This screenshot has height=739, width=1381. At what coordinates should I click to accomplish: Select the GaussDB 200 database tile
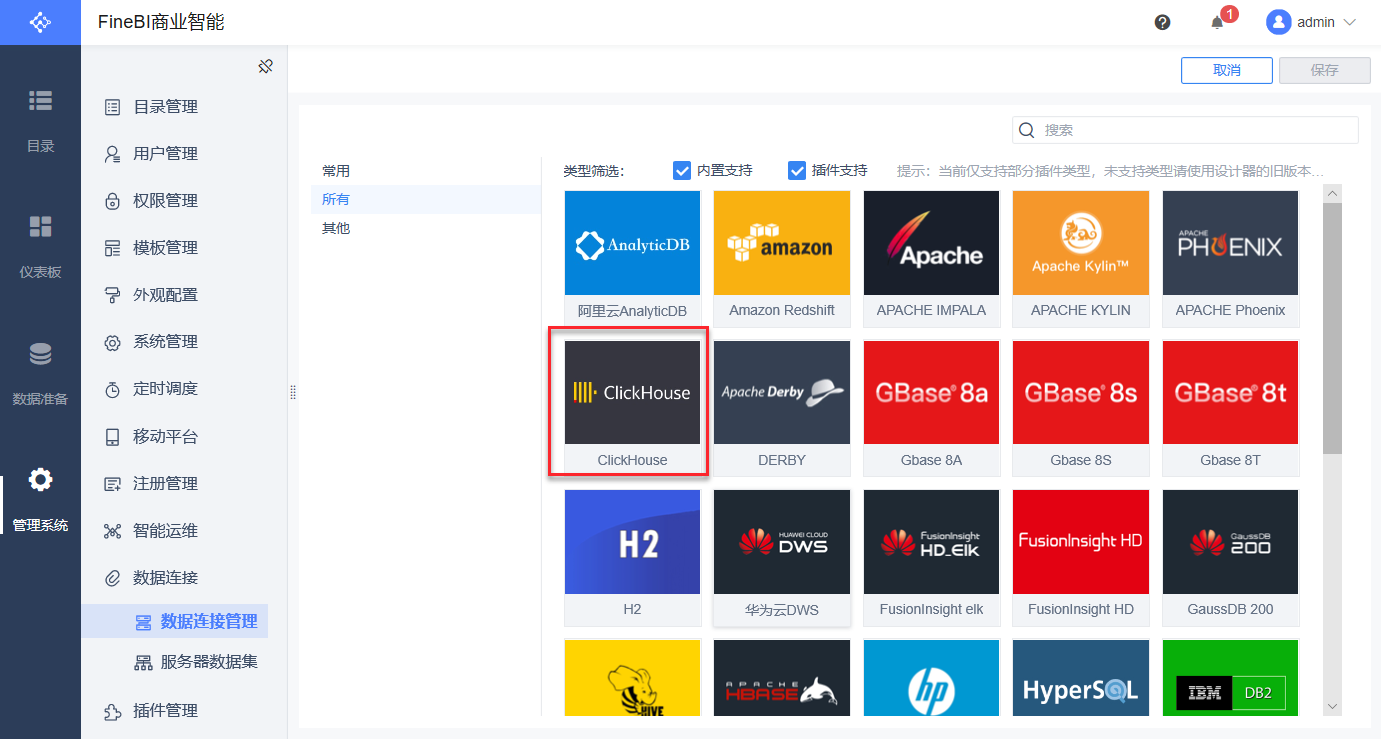pos(1230,557)
